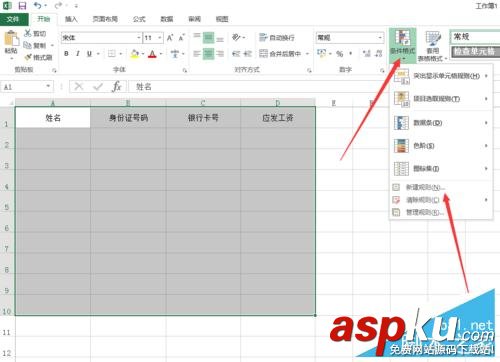
Task: Apply percent style
Action: 339,53
